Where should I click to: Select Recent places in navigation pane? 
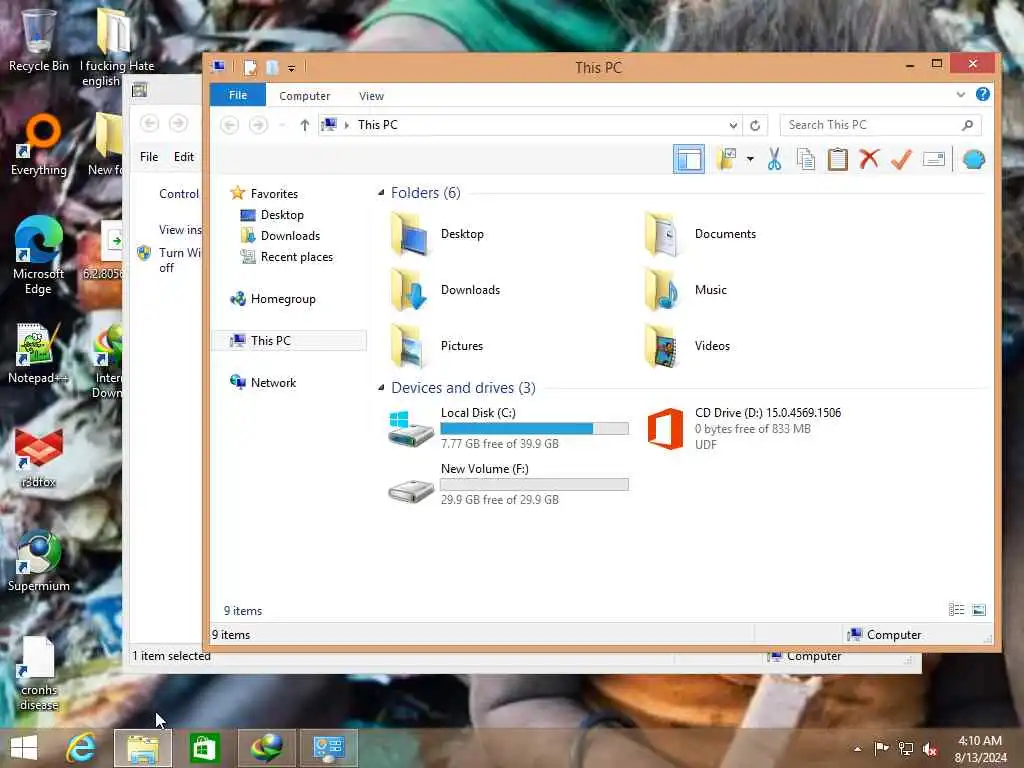tap(296, 257)
